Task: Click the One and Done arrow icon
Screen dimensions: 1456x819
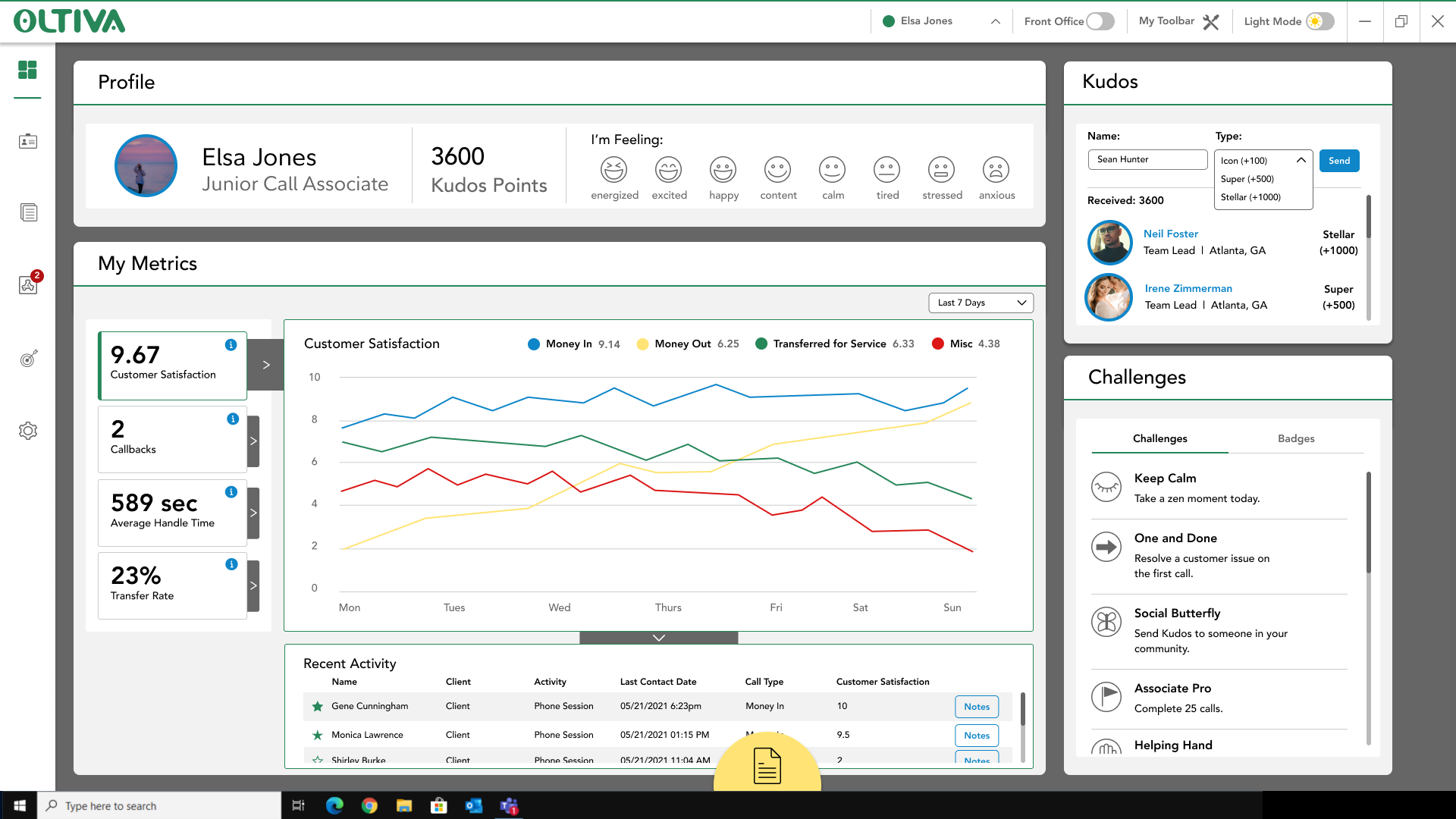Action: click(x=1106, y=547)
